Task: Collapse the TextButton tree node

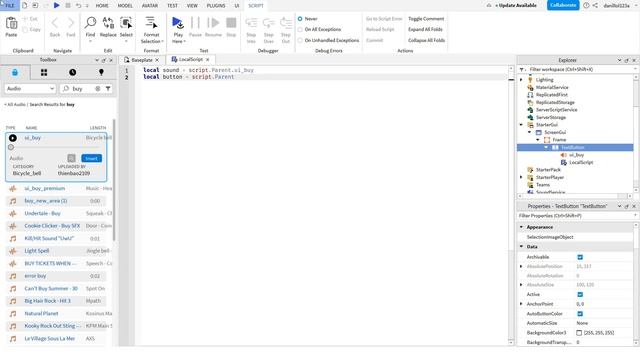Action: (546, 147)
